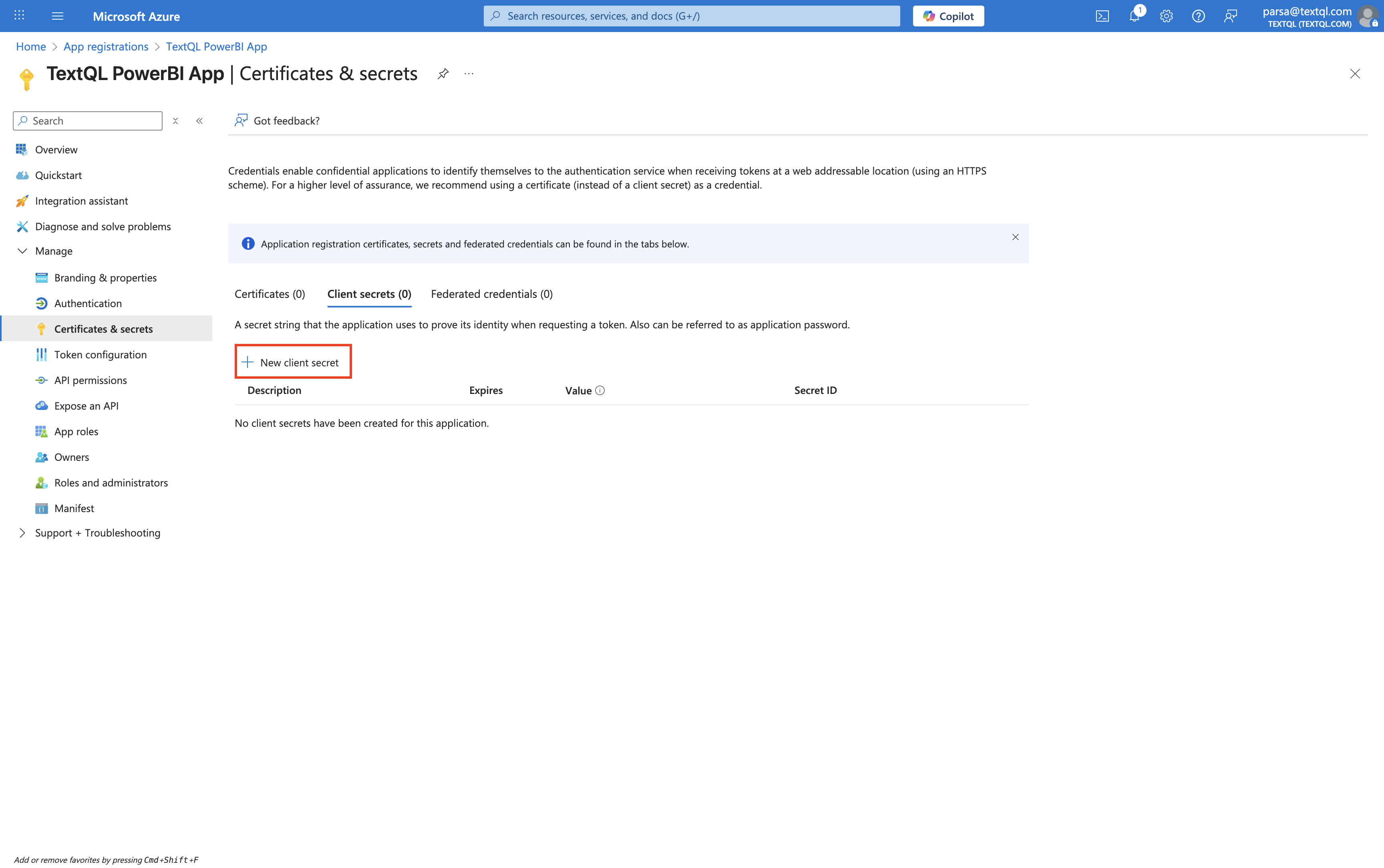Go to App registrations breadcrumb link

pos(106,46)
